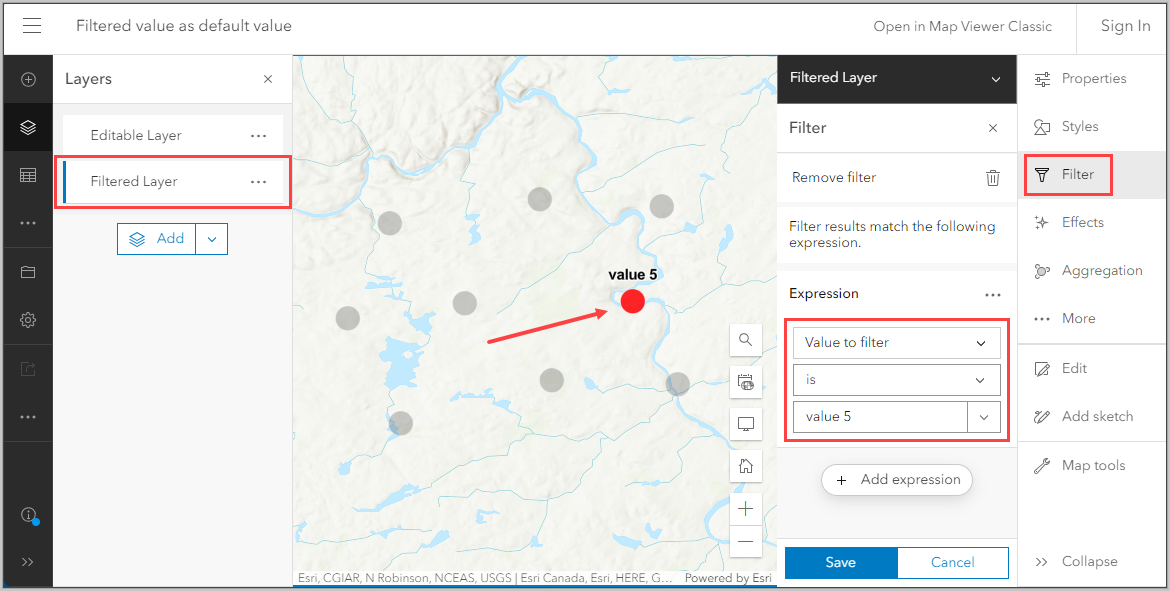The image size is (1170, 591).
Task: Open the Editable Layer ellipsis menu
Action: [259, 134]
